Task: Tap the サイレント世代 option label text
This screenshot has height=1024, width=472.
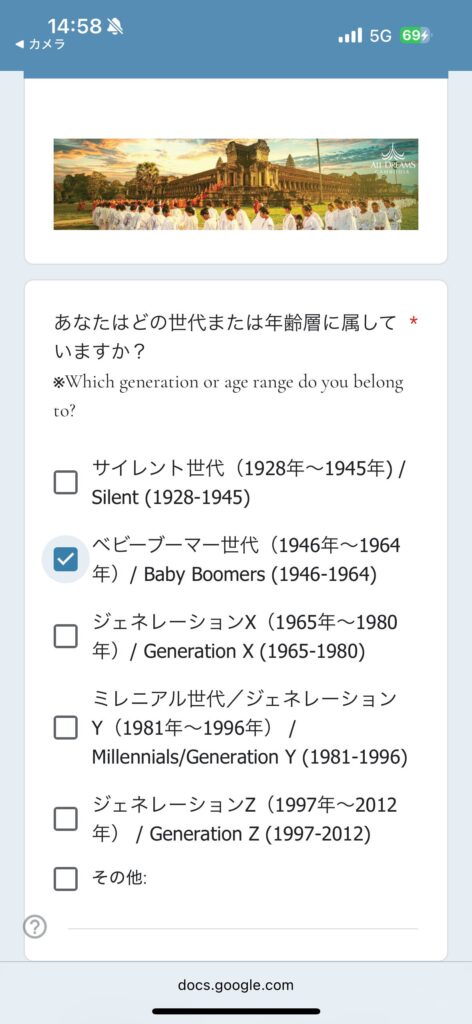Action: coord(249,483)
